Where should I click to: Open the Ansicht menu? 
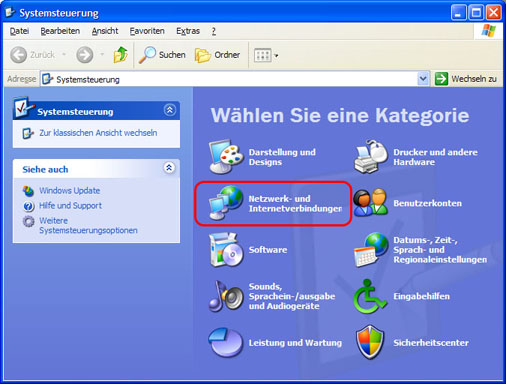[105, 31]
